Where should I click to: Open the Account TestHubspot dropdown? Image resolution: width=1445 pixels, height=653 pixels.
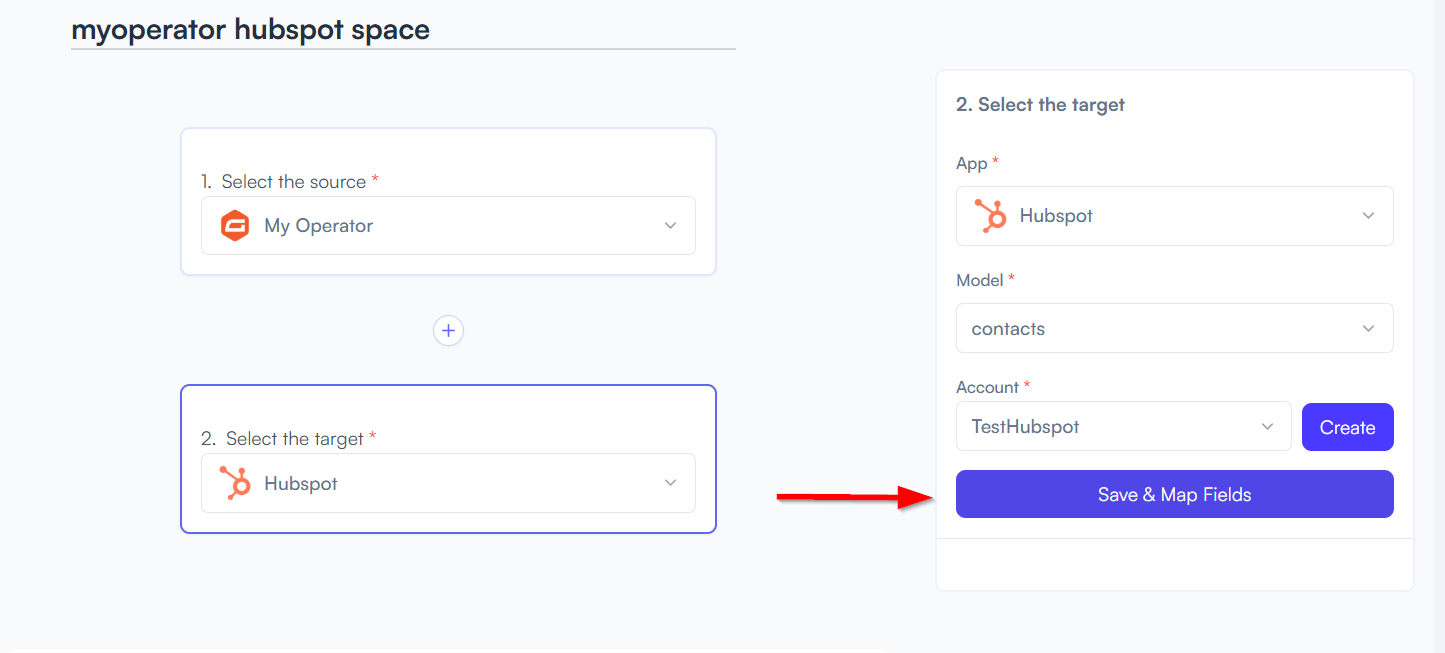click(1124, 427)
